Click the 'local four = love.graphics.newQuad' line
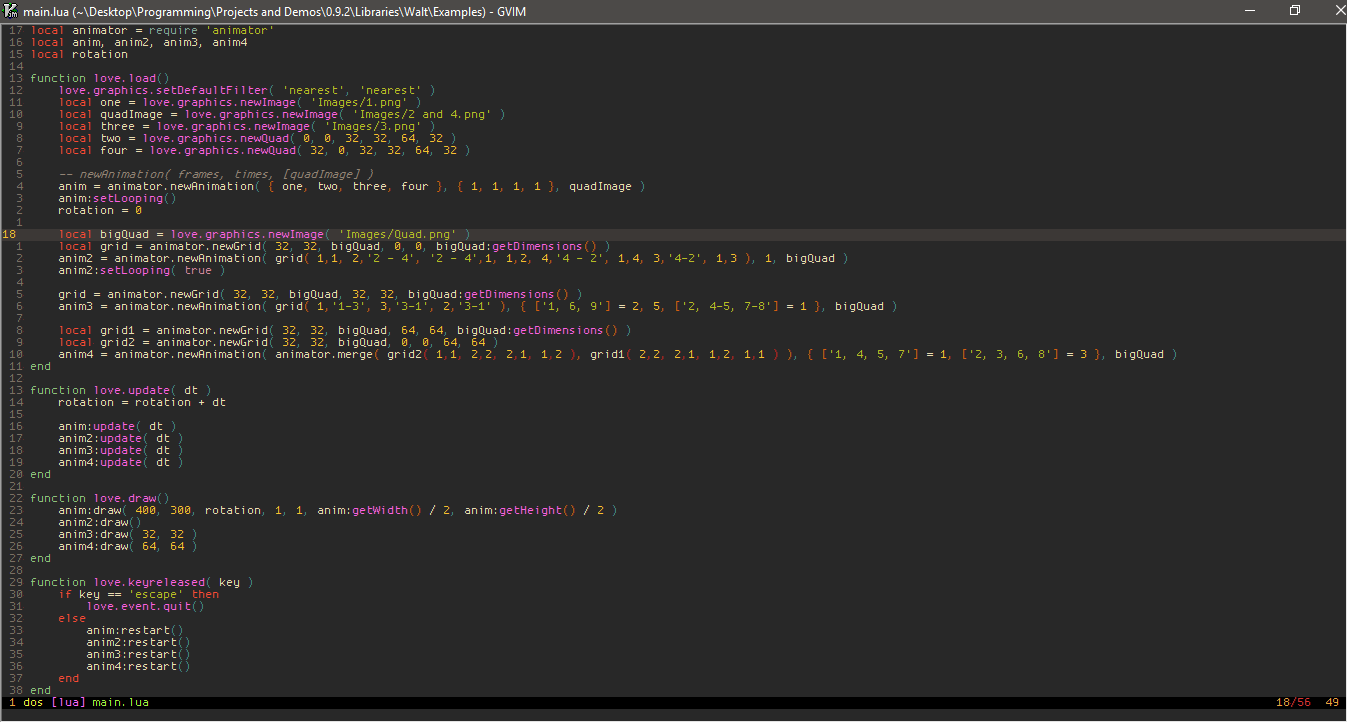 pos(264,150)
